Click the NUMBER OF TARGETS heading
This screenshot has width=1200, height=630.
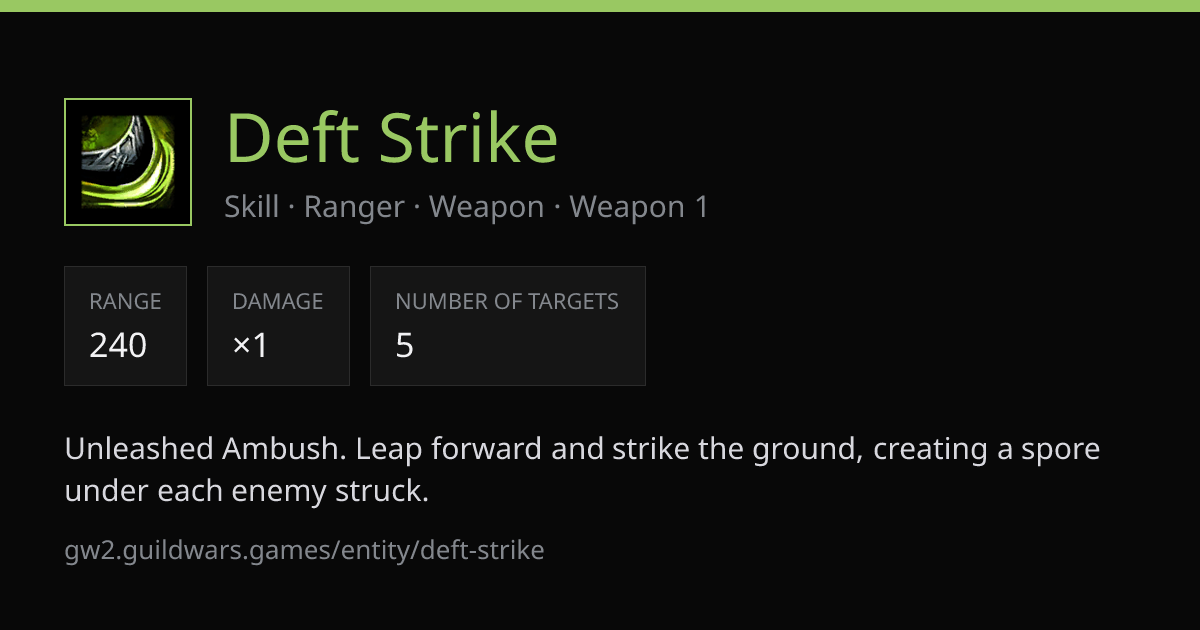click(x=507, y=301)
